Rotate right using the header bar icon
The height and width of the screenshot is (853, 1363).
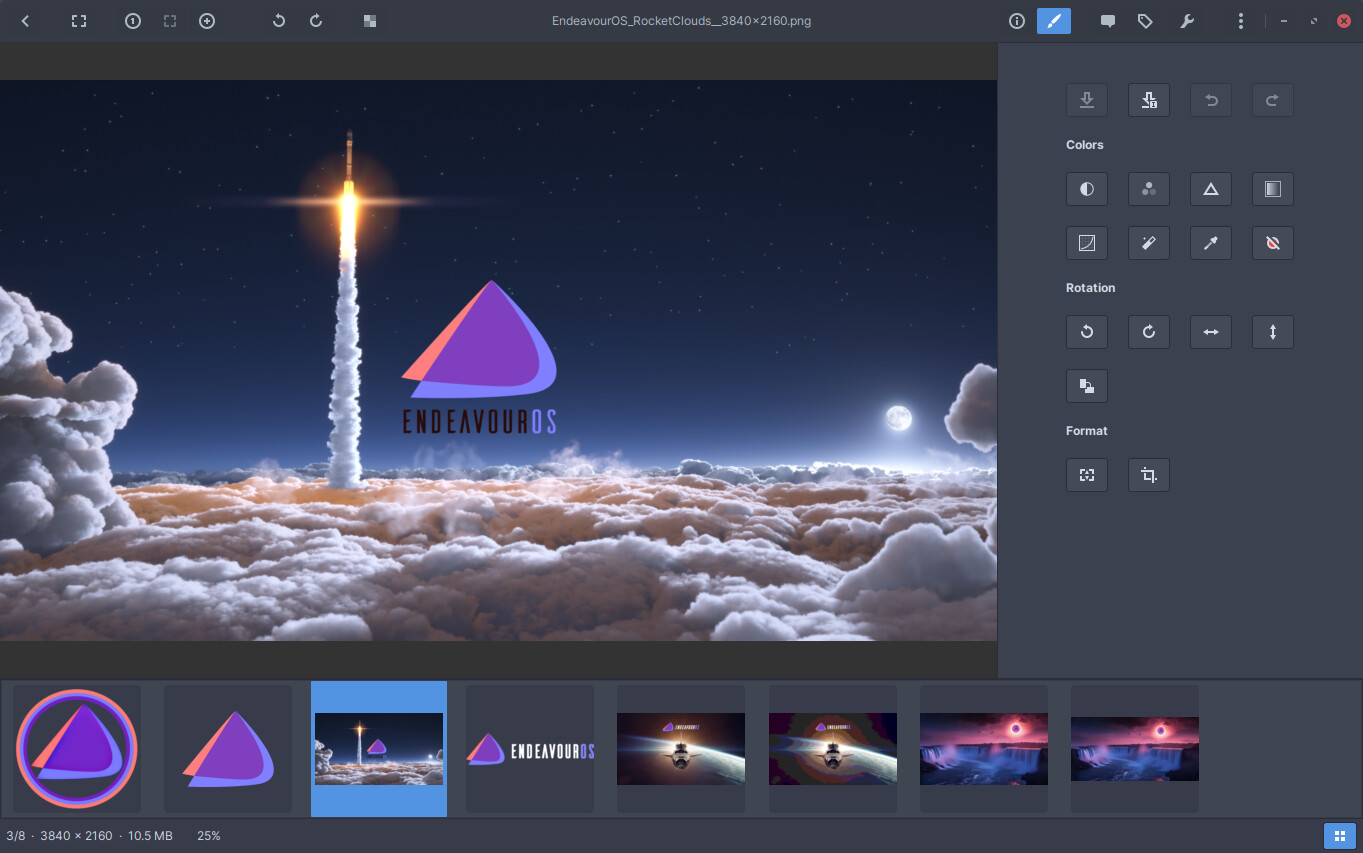[316, 21]
